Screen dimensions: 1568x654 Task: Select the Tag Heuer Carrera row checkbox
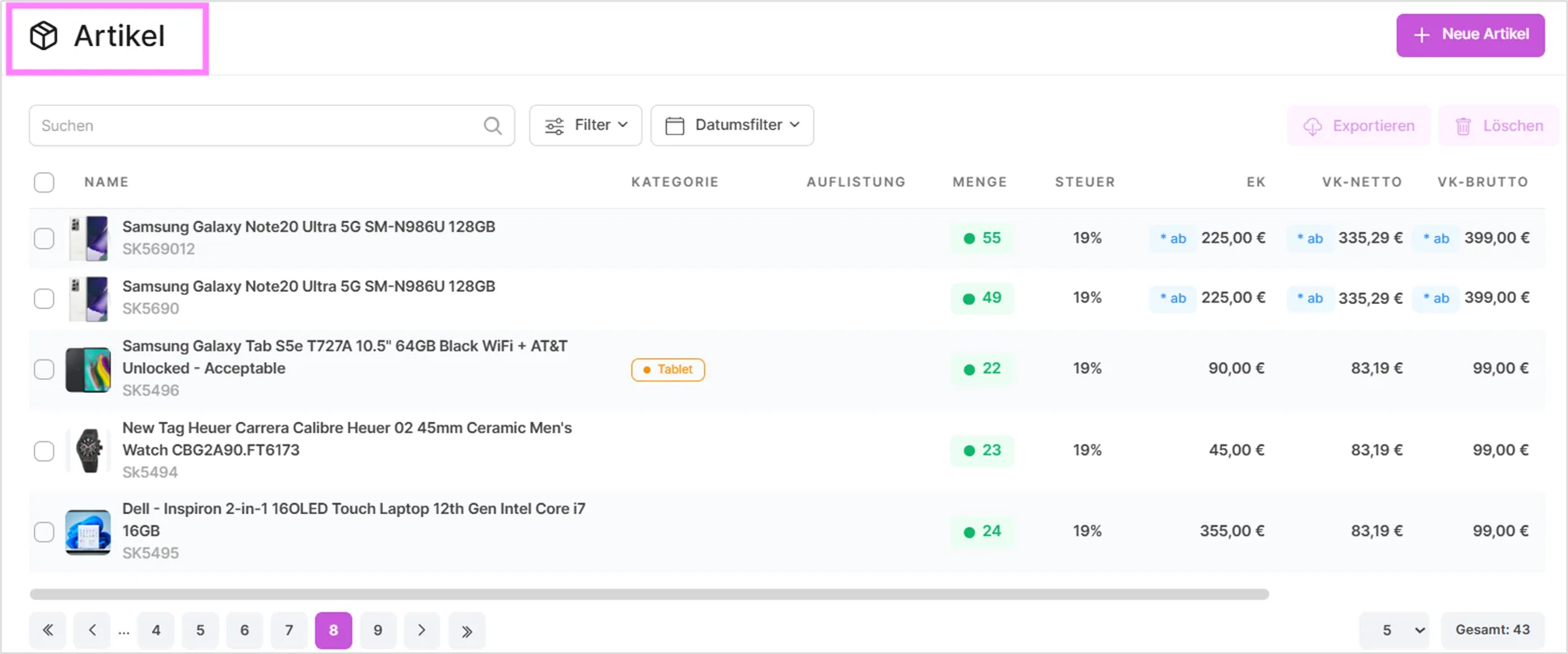tap(44, 450)
